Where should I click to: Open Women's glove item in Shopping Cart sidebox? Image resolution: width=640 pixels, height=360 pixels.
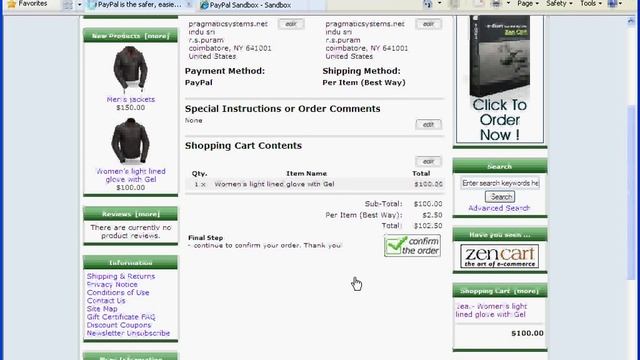pos(491,310)
